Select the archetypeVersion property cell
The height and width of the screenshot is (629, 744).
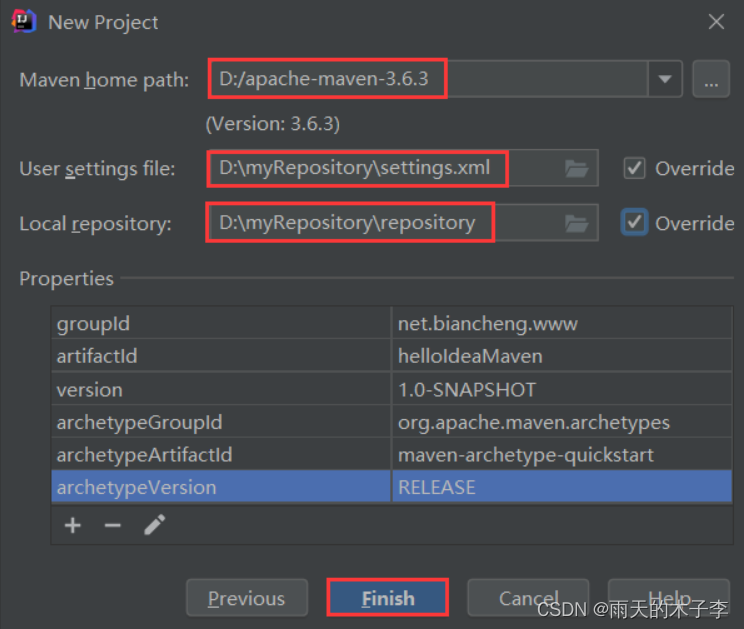pos(221,487)
